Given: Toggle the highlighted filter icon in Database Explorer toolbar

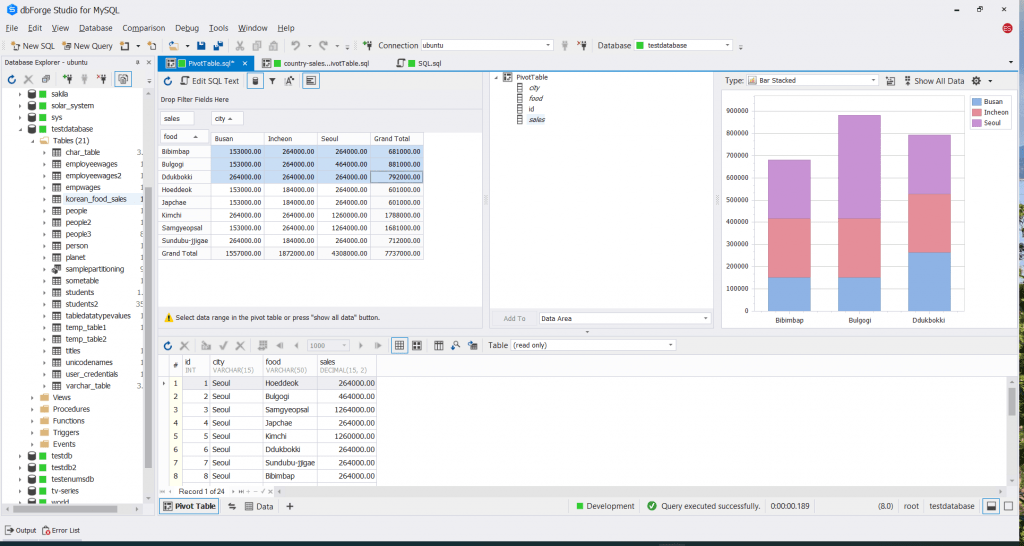Looking at the screenshot, I should pos(123,79).
